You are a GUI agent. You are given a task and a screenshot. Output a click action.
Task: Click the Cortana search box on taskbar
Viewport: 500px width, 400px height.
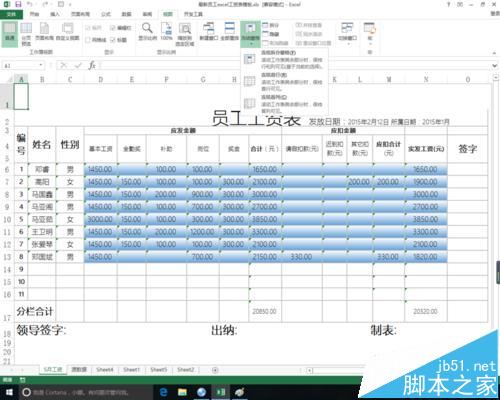[x=86, y=392]
